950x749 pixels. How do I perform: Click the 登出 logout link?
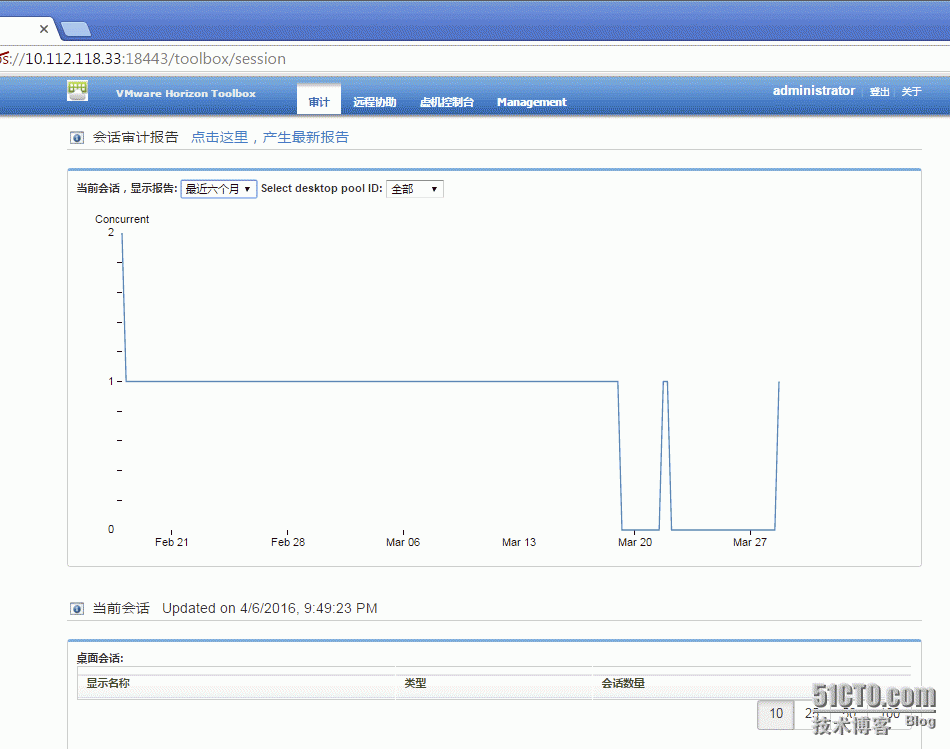click(879, 92)
